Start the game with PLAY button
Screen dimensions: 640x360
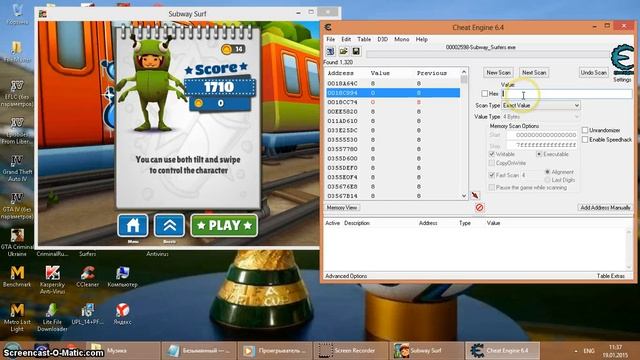[x=224, y=225]
